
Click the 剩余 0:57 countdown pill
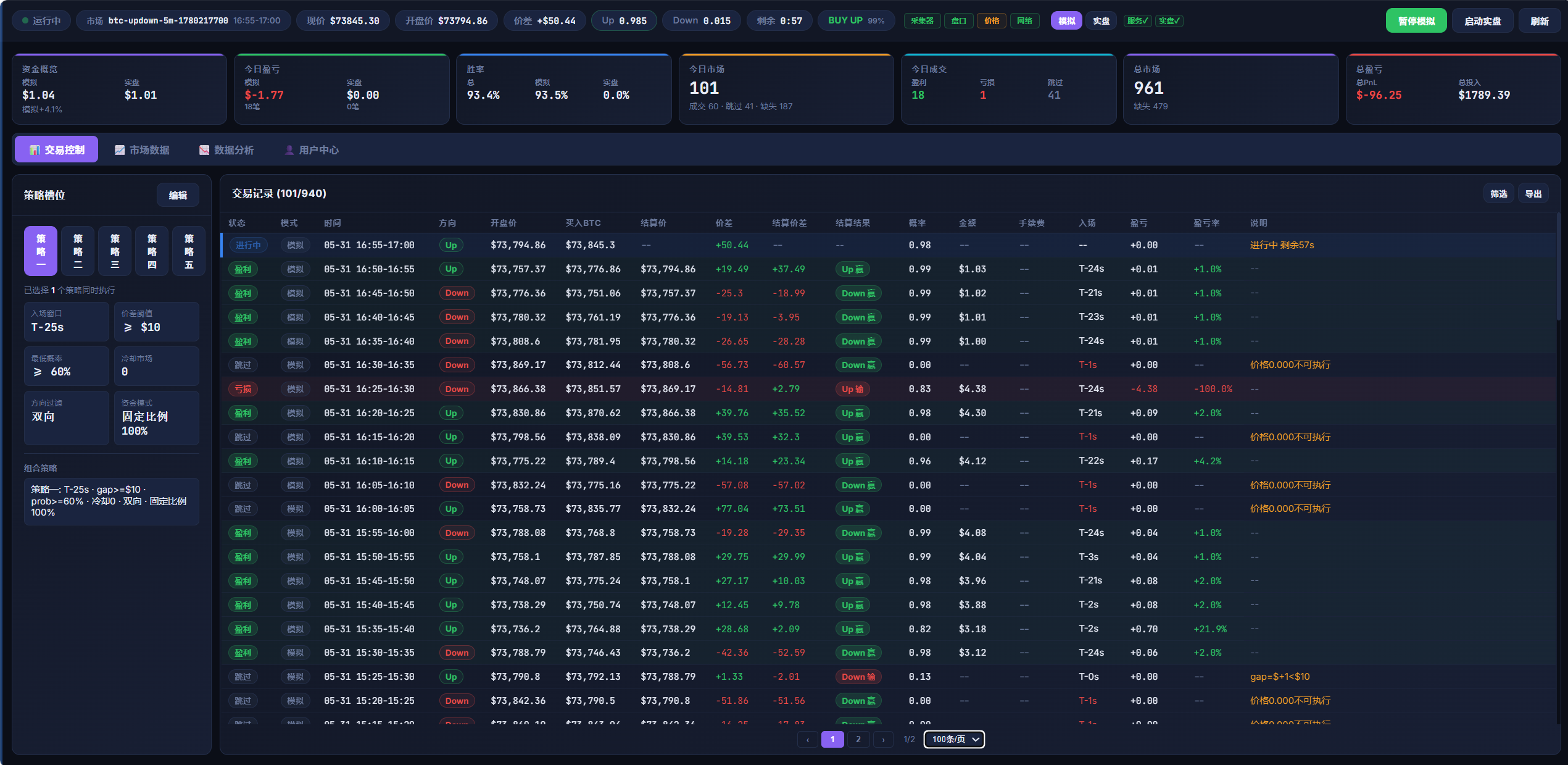tap(779, 20)
